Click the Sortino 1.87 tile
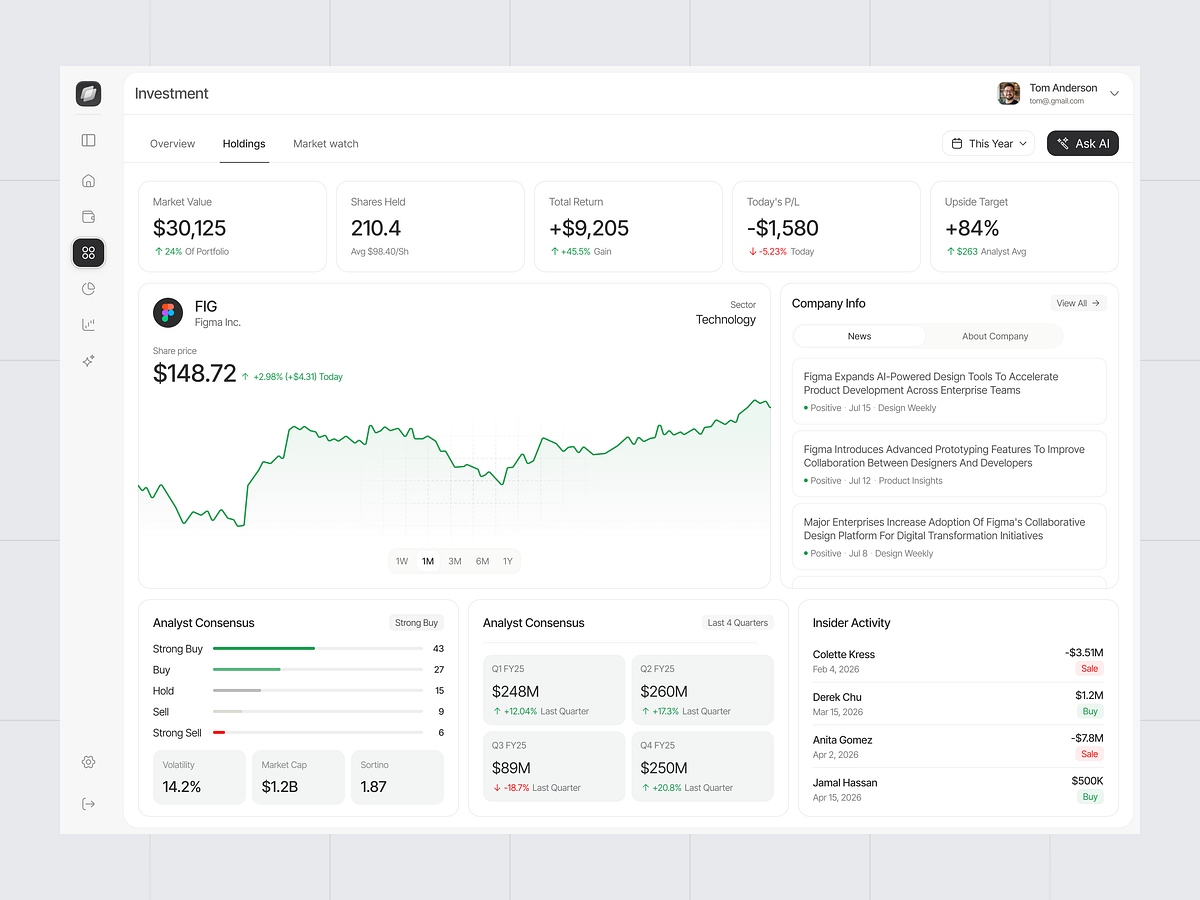Image resolution: width=1200 pixels, height=900 pixels. (x=397, y=777)
